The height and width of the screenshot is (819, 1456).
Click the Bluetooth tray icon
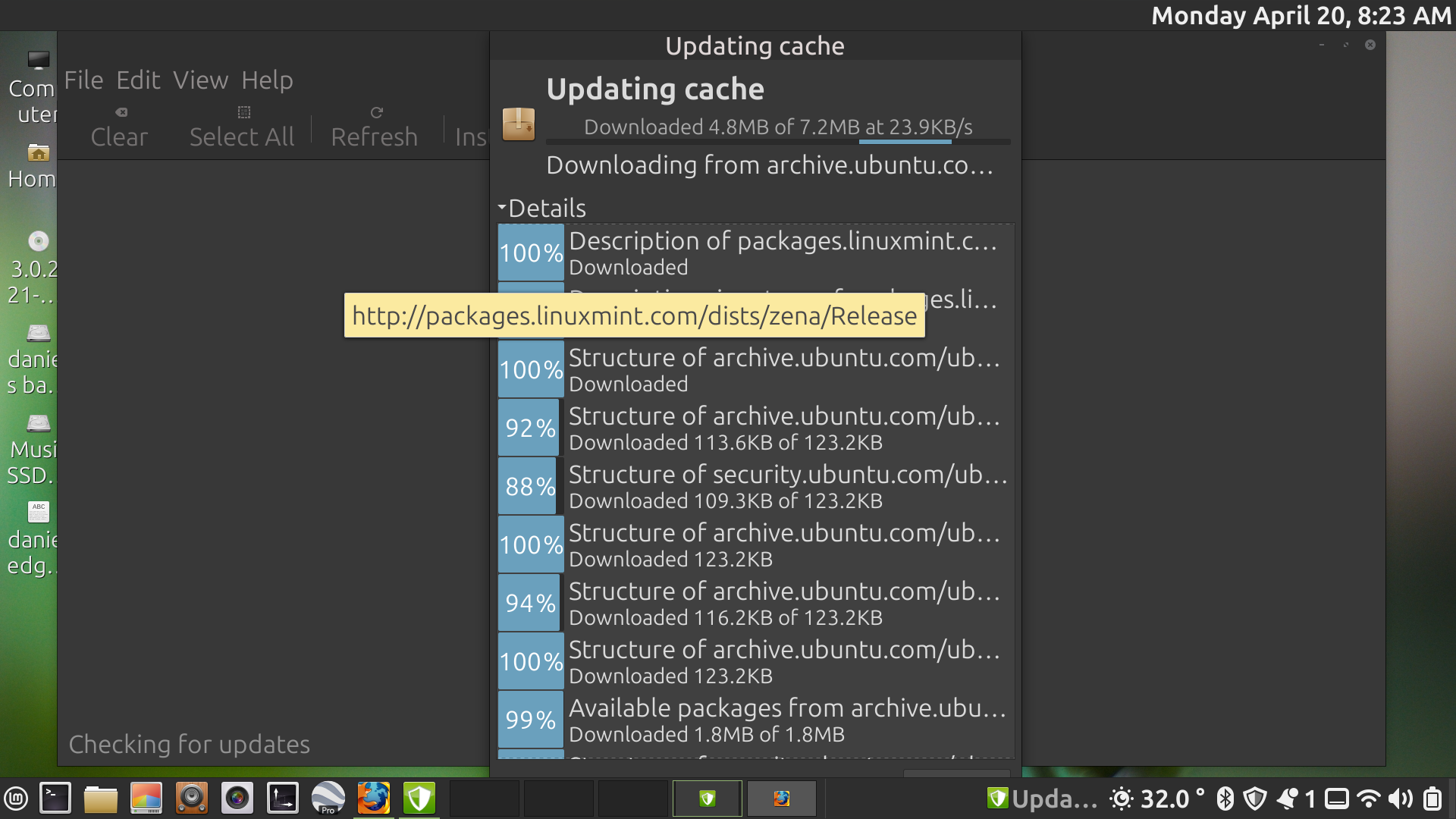(1225, 799)
